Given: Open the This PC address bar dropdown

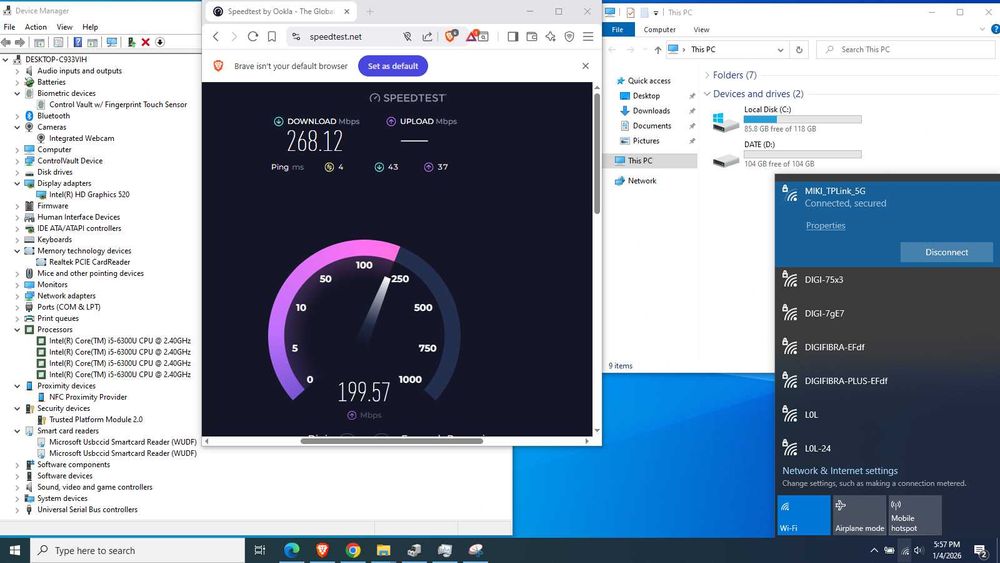Looking at the screenshot, I should [780, 50].
